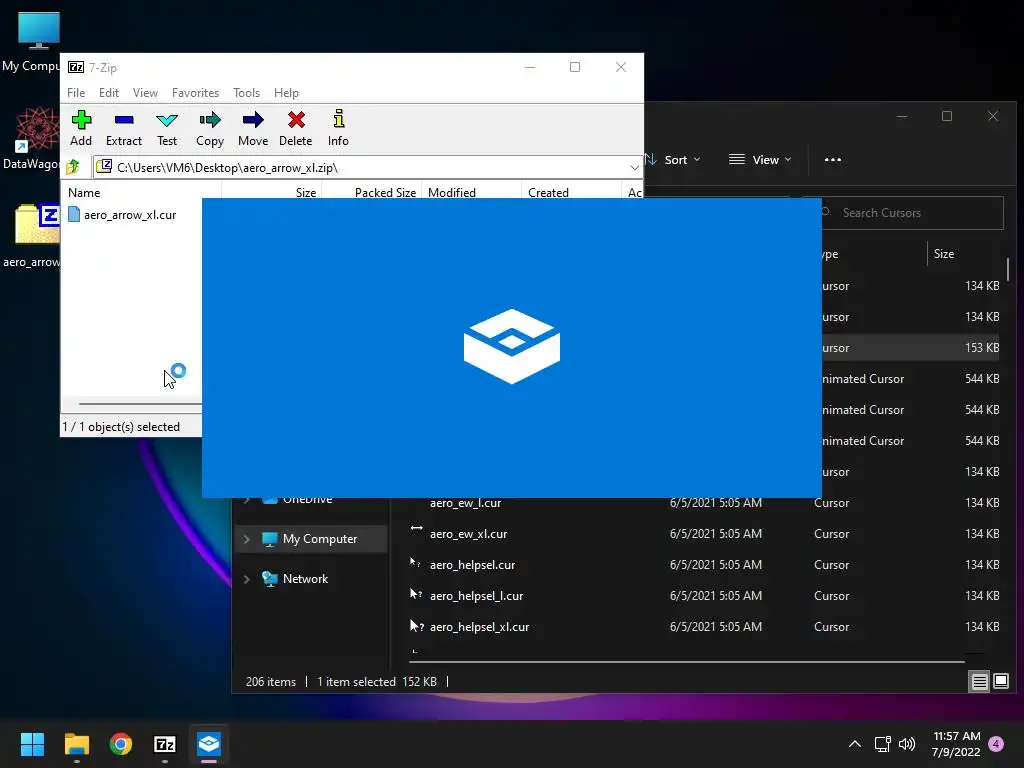
Task: Run Test from the 7-Zip toolbar
Action: pyautogui.click(x=167, y=128)
